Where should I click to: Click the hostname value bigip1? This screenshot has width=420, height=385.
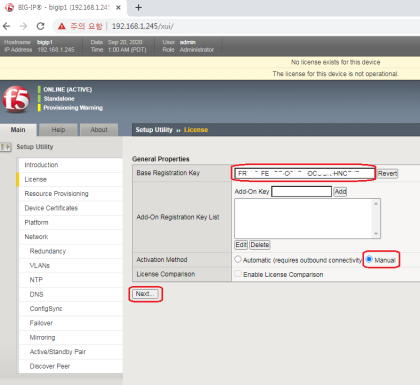click(x=45, y=42)
